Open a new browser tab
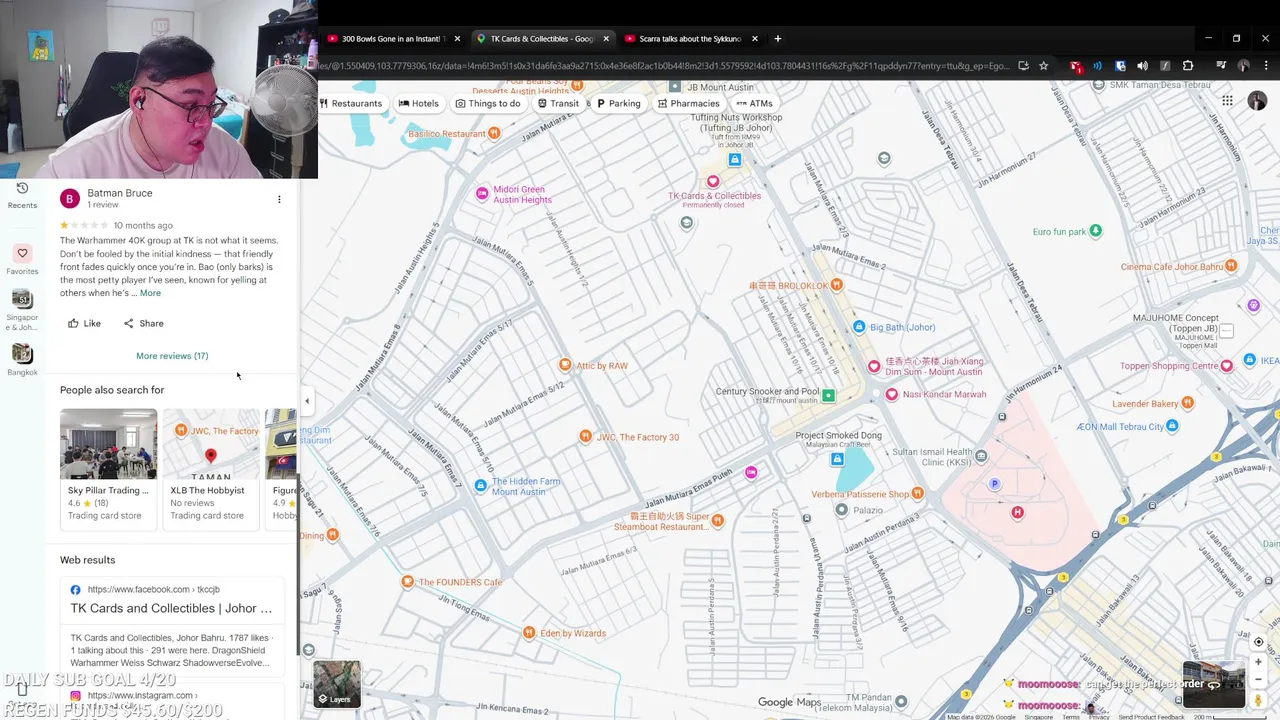The height and width of the screenshot is (720, 1280). pyautogui.click(x=778, y=39)
